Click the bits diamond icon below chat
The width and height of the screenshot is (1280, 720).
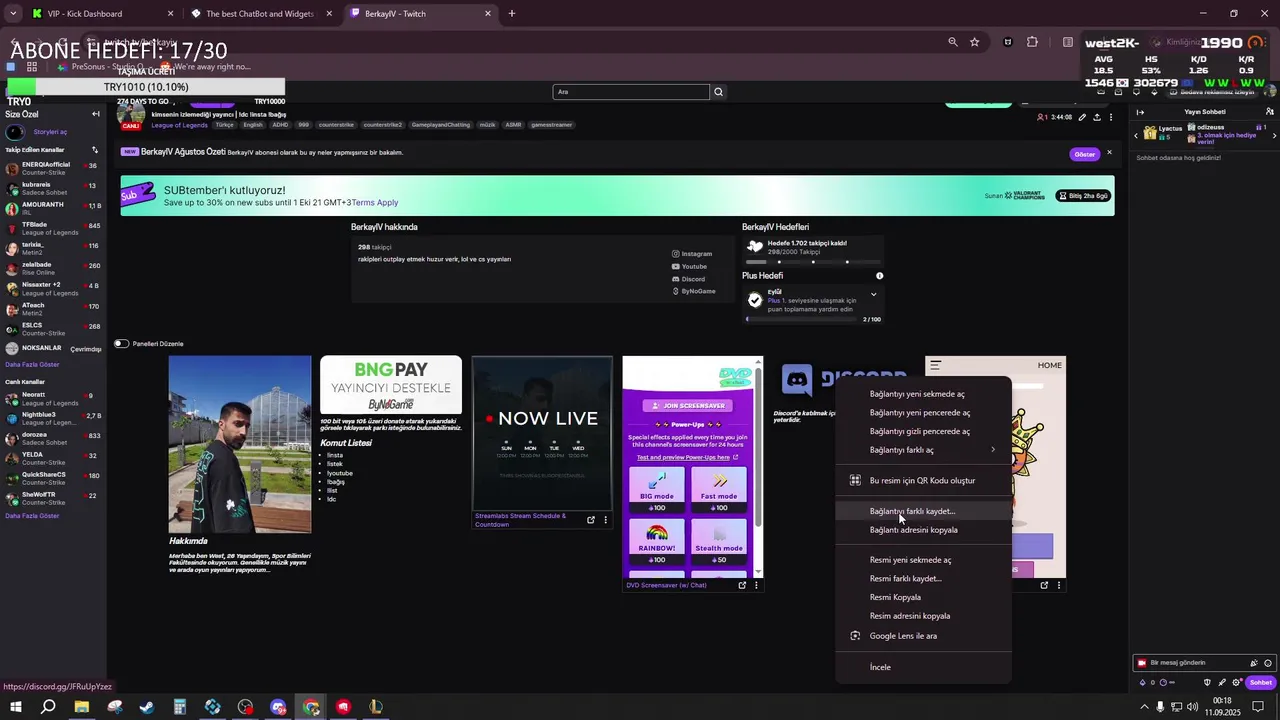[x=1143, y=683]
